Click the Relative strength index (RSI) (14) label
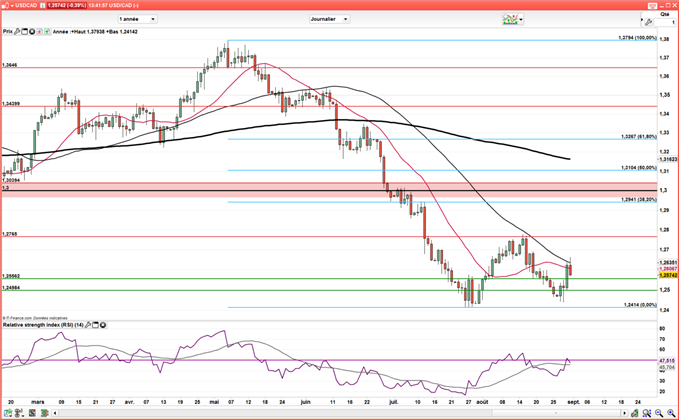 pos(43,325)
